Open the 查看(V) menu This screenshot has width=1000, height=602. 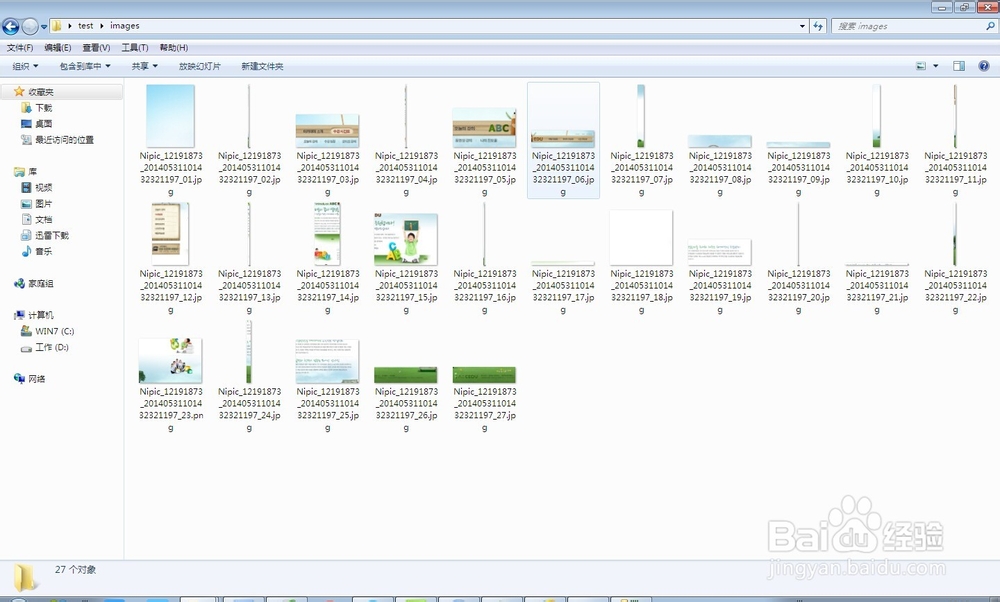pos(96,48)
